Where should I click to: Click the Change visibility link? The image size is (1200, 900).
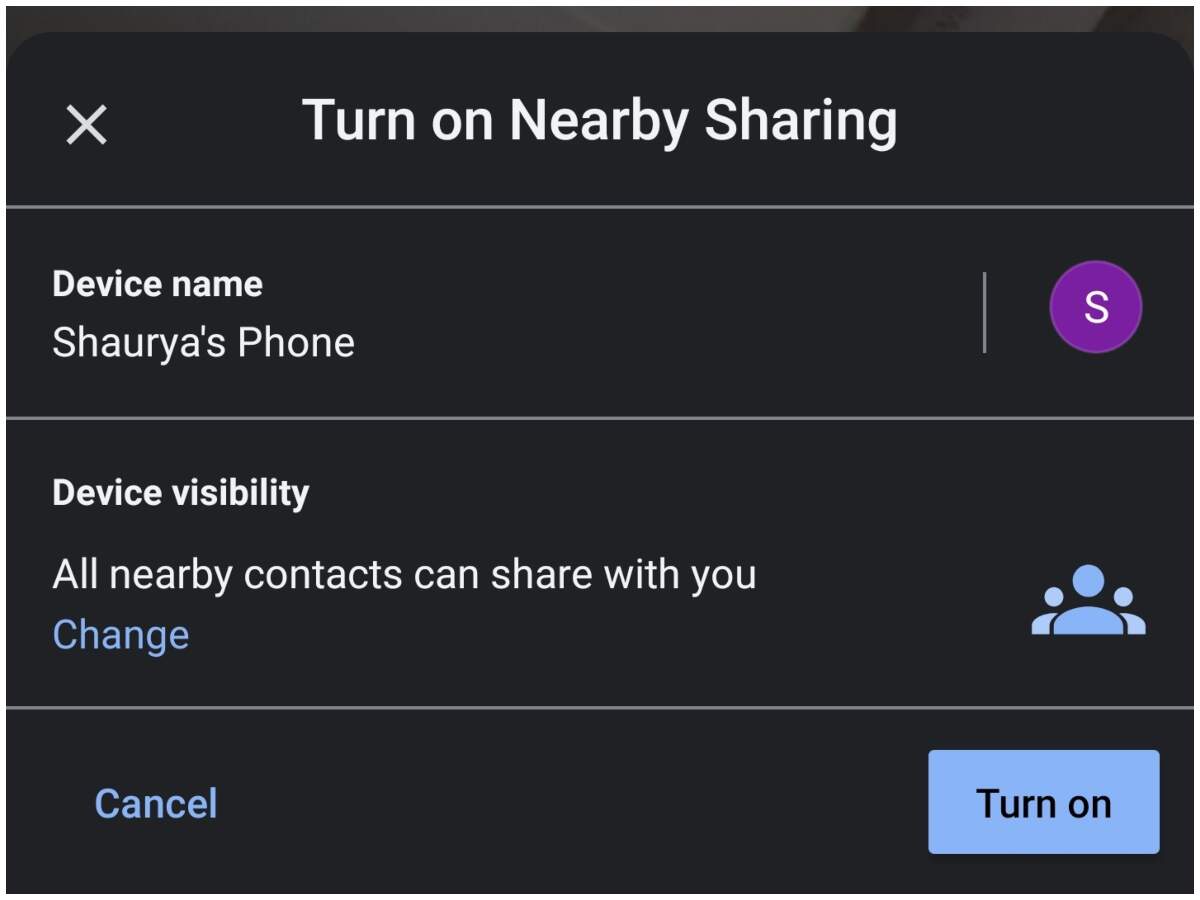click(121, 635)
